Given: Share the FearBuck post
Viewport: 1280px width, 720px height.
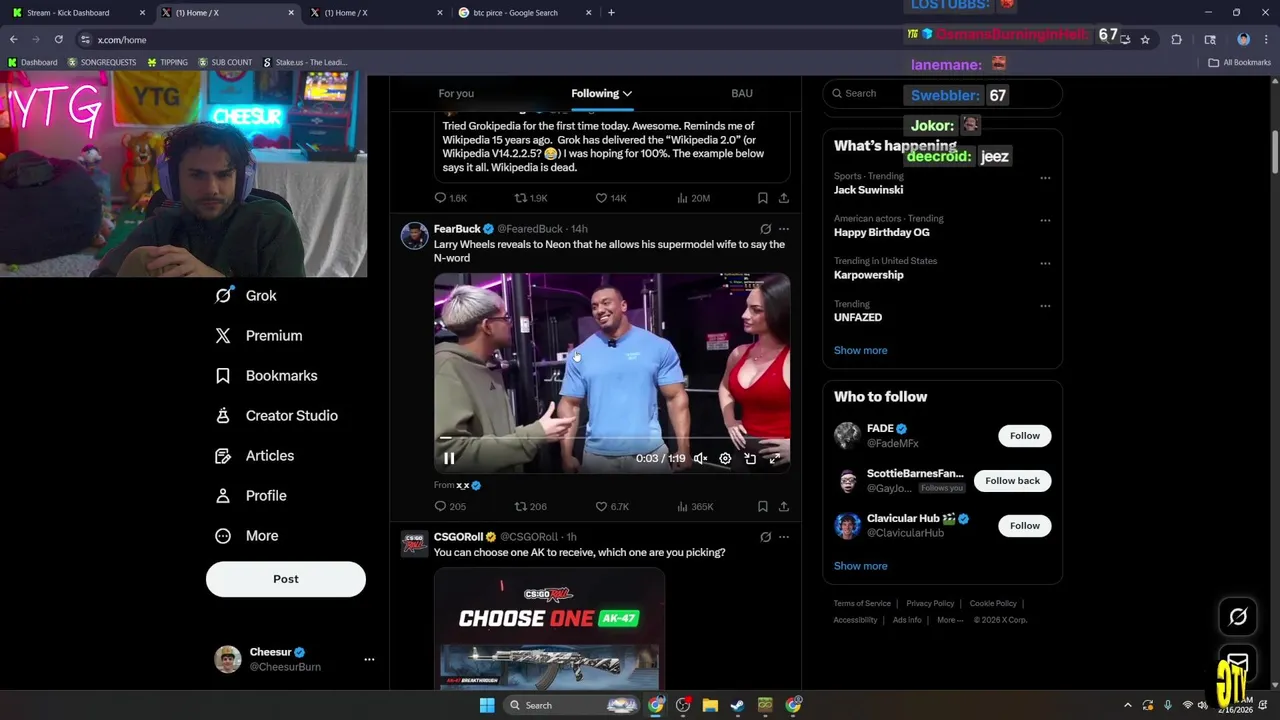Looking at the screenshot, I should [x=784, y=507].
